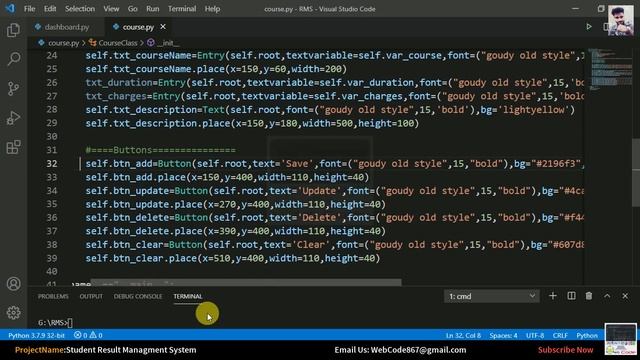Open the terminal selector dropdown '1: cmd'
The width and height of the screenshot is (640, 360).
(x=491, y=296)
